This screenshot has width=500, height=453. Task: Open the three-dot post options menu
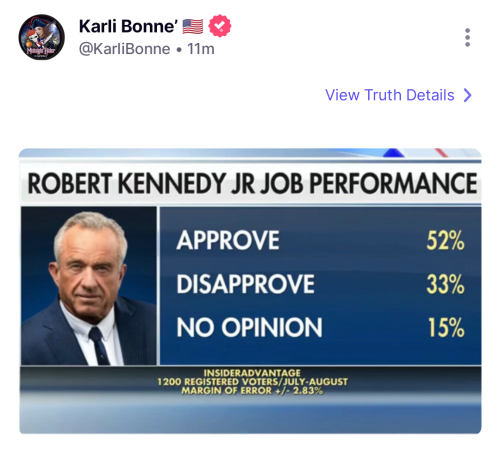[467, 37]
